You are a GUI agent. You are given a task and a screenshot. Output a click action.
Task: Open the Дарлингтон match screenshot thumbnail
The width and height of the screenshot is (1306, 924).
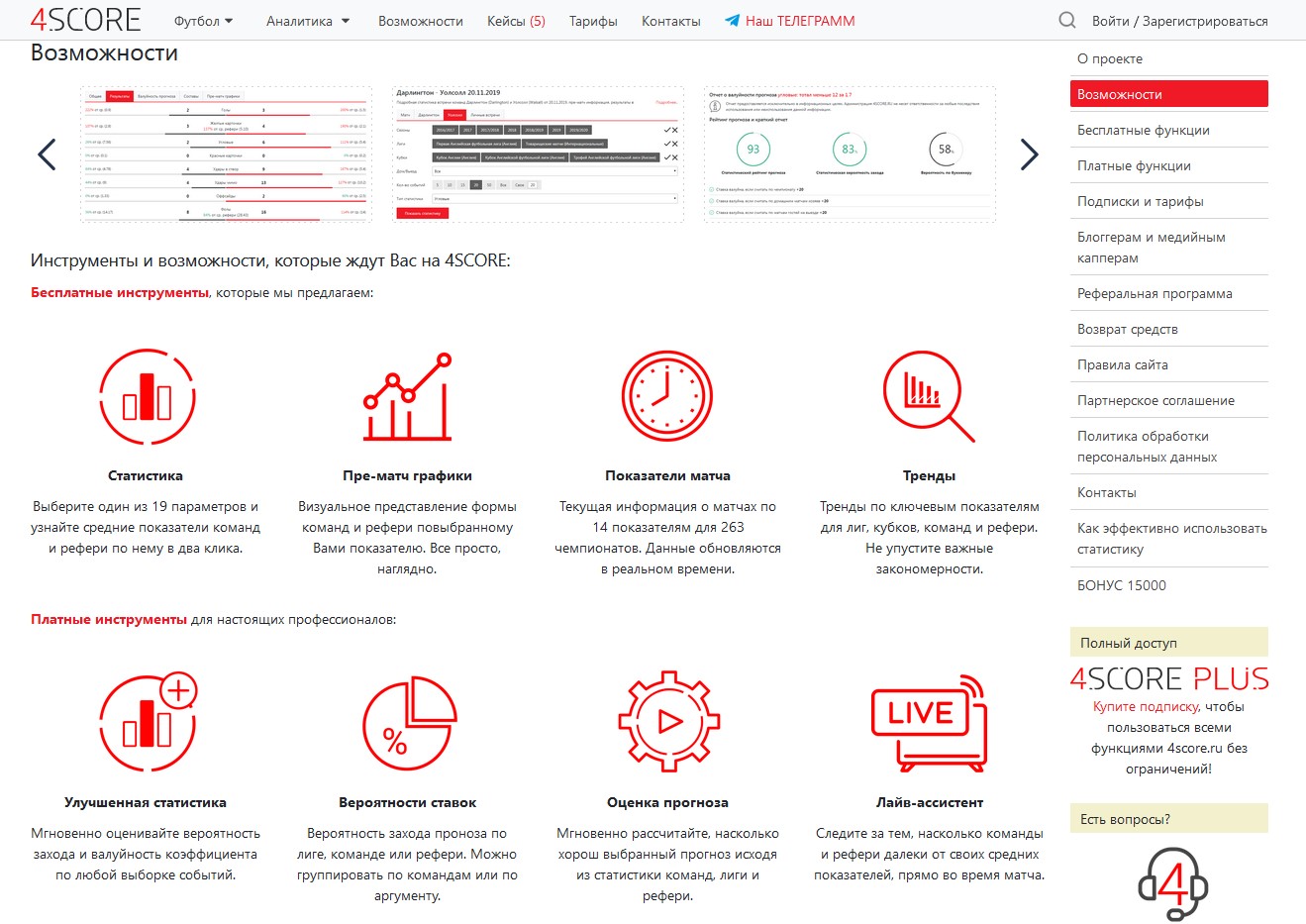538,154
